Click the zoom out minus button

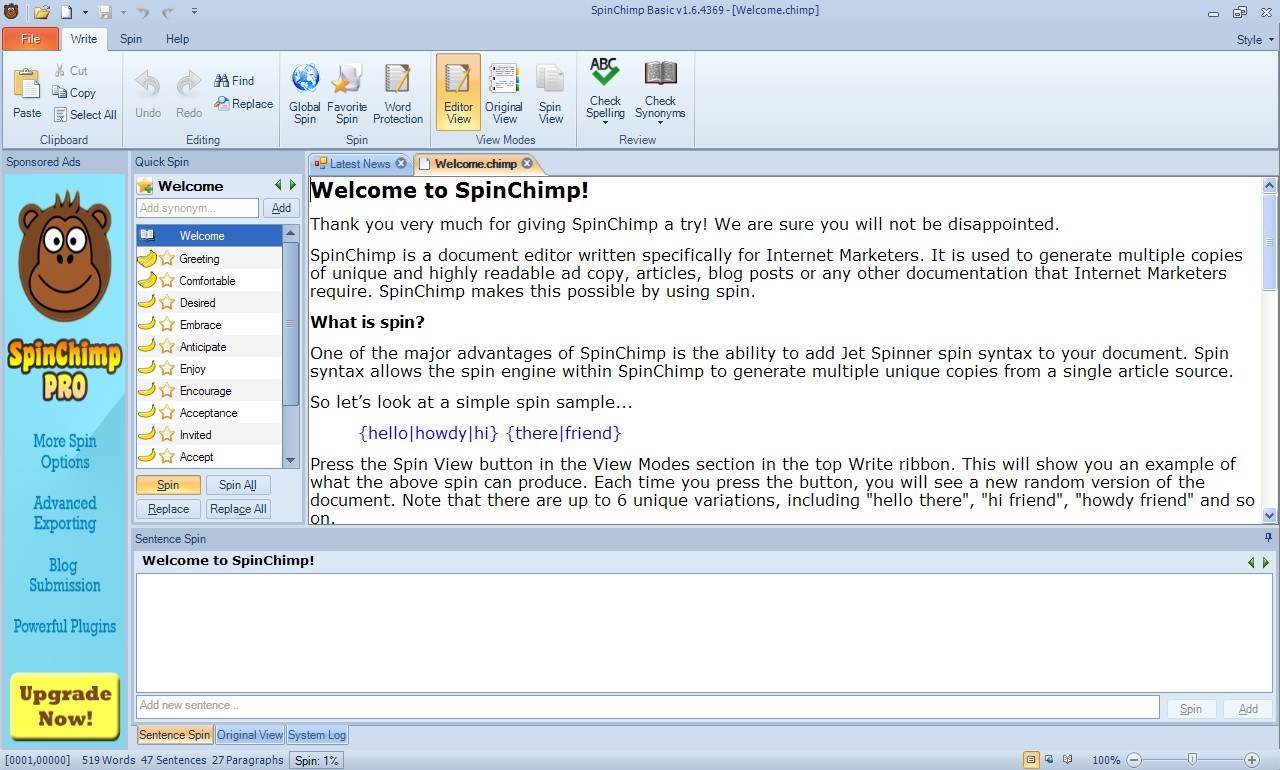(1134, 760)
